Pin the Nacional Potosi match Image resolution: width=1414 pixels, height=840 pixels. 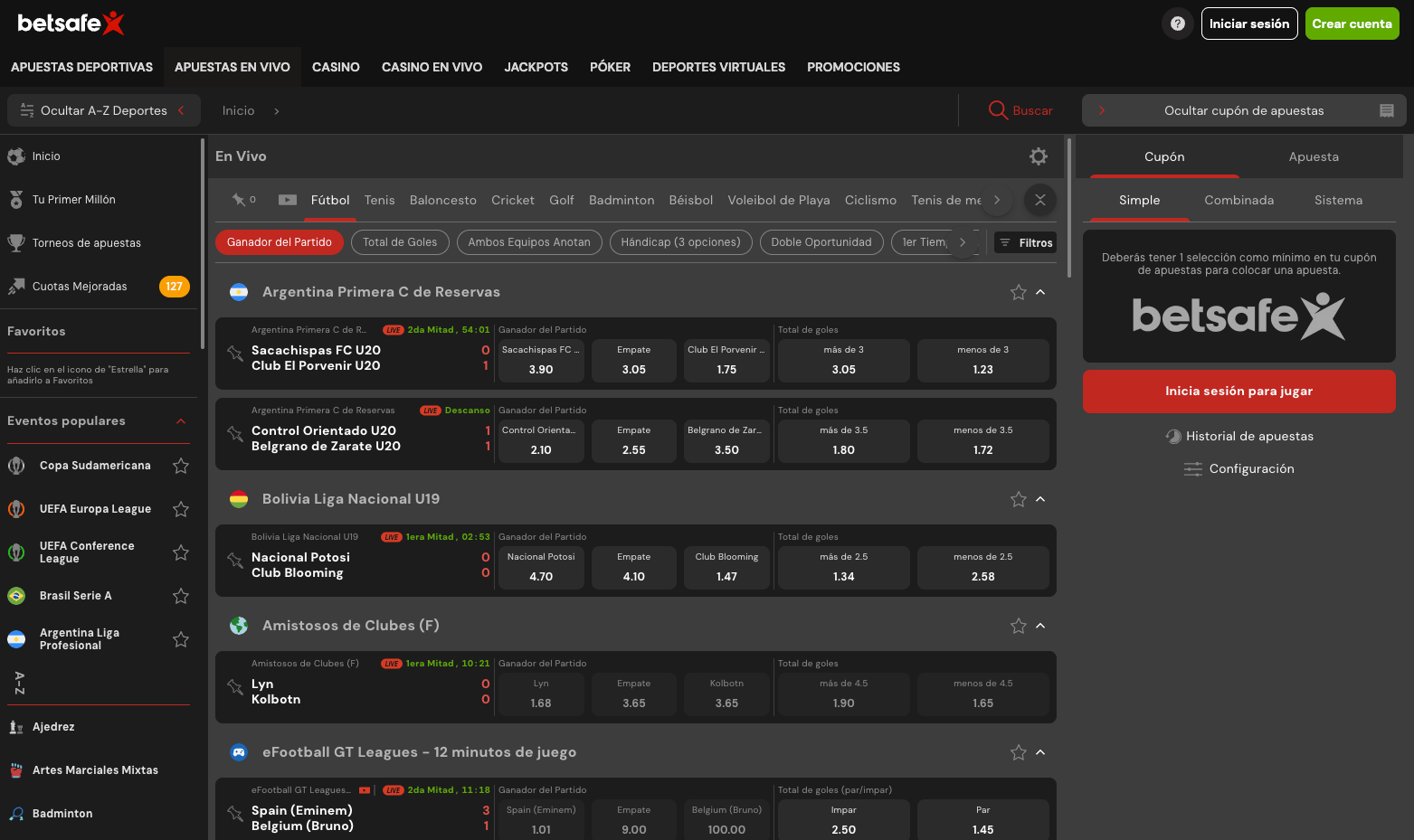click(235, 561)
